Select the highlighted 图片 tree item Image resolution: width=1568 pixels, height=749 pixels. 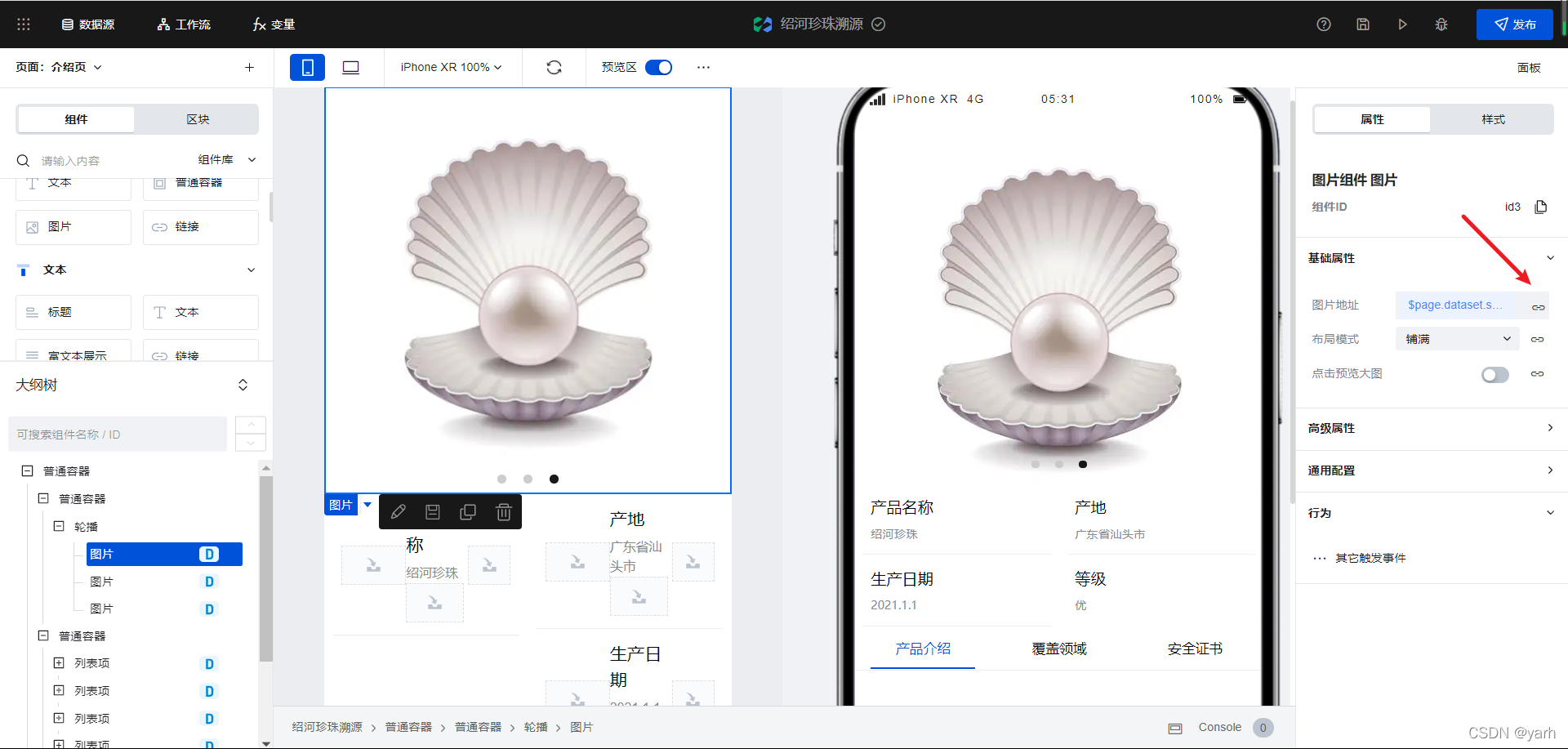tap(163, 554)
